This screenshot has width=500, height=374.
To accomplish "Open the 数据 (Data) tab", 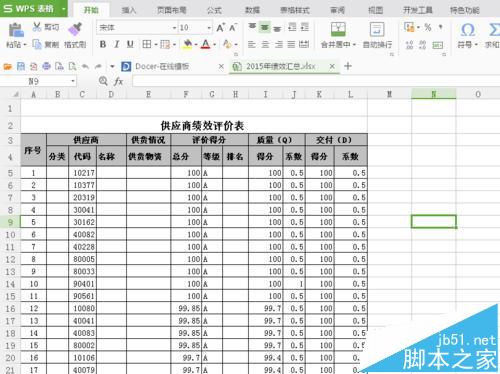I will (x=252, y=10).
